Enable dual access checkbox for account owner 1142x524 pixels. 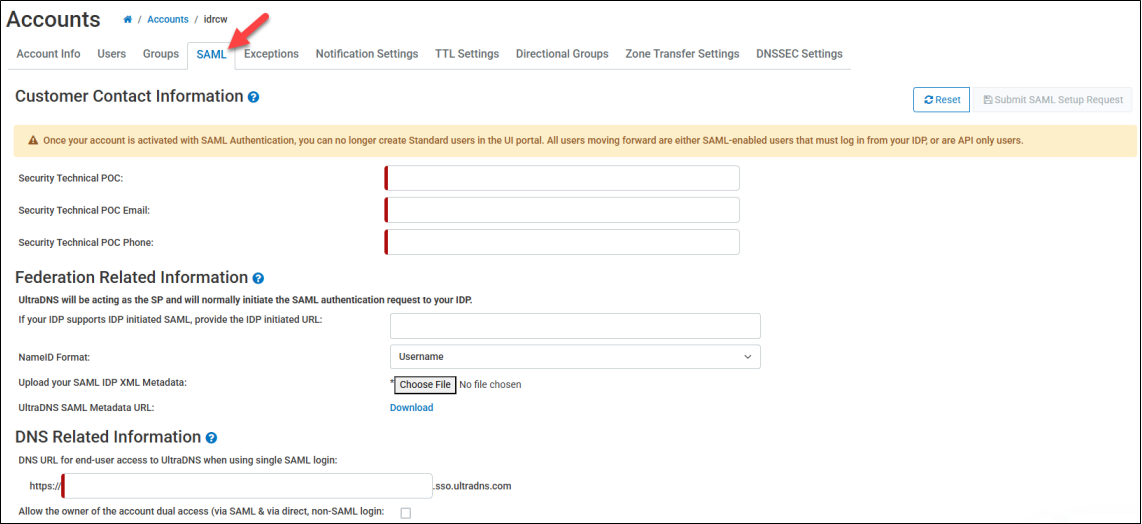coord(405,513)
